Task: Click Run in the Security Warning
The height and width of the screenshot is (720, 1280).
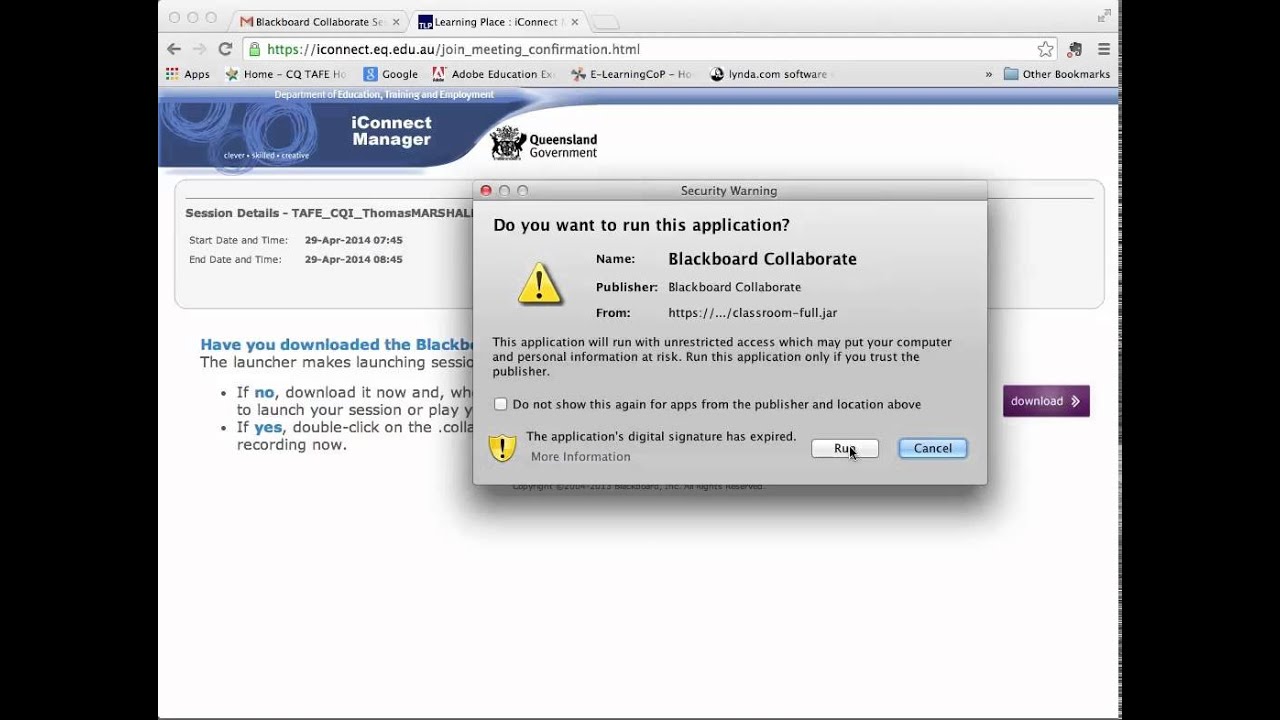Action: [845, 448]
